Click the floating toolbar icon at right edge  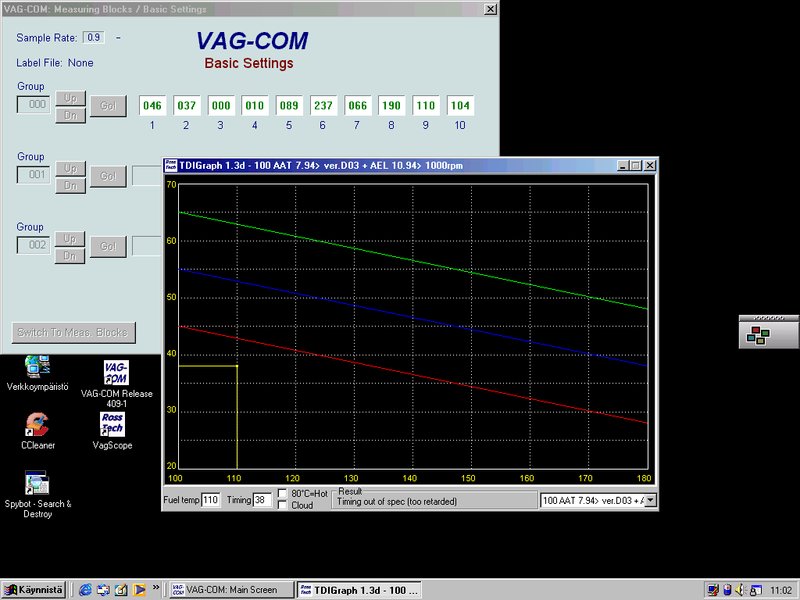[x=757, y=337]
